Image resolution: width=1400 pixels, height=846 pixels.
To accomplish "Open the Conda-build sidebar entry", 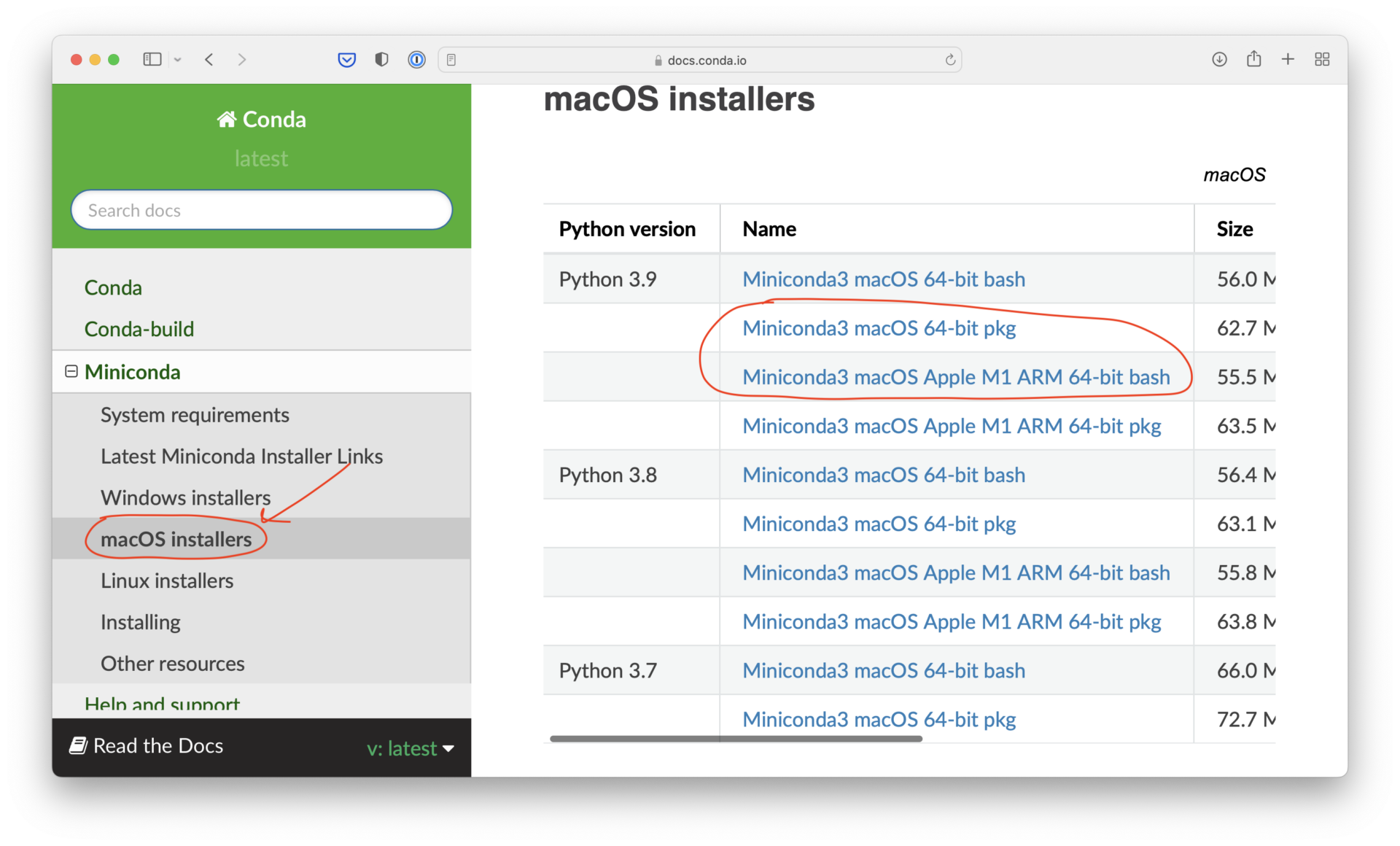I will click(x=139, y=329).
